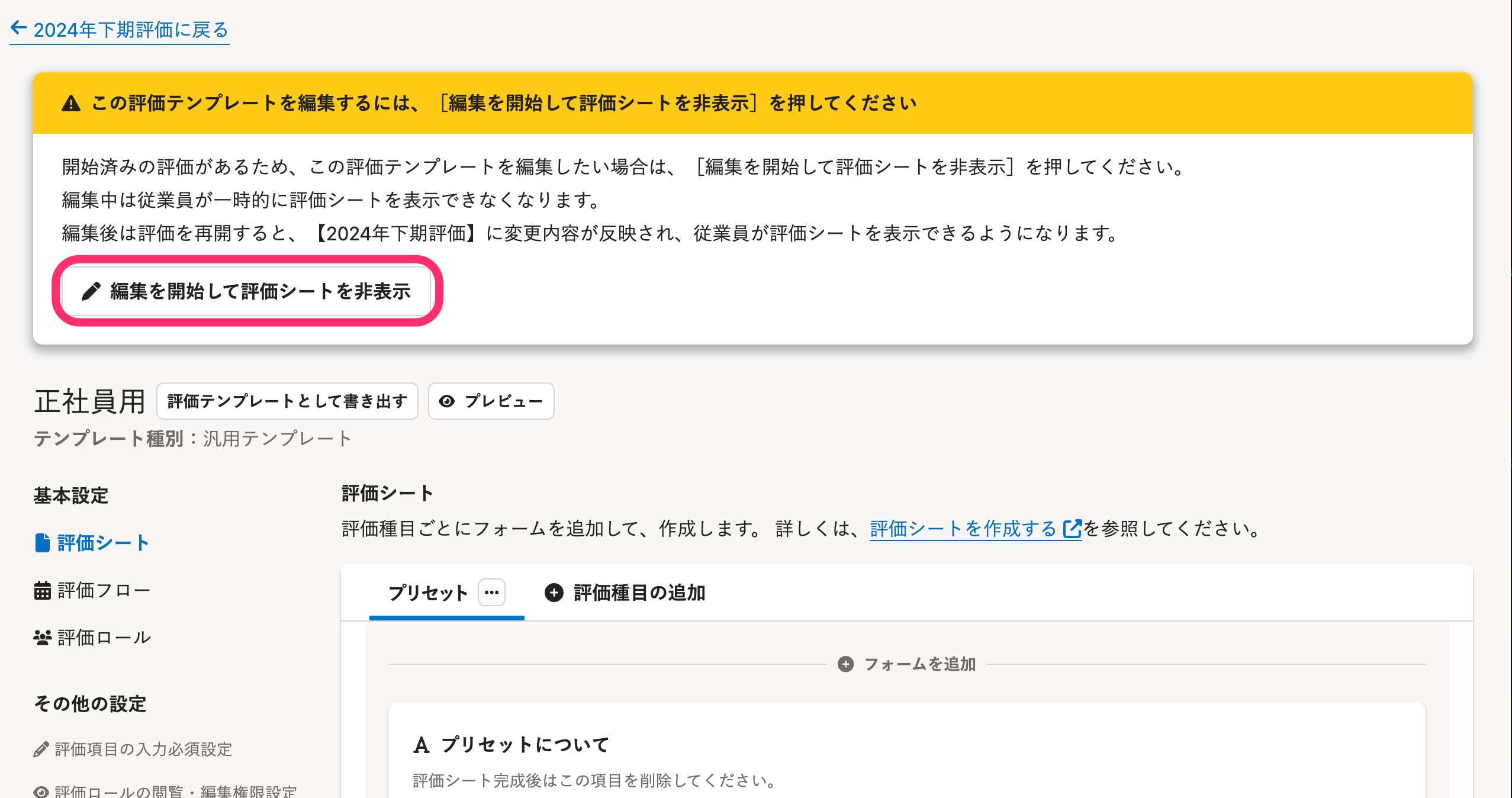Click the people icon beside 評価ロール
The width and height of the screenshot is (1512, 798).
[43, 638]
